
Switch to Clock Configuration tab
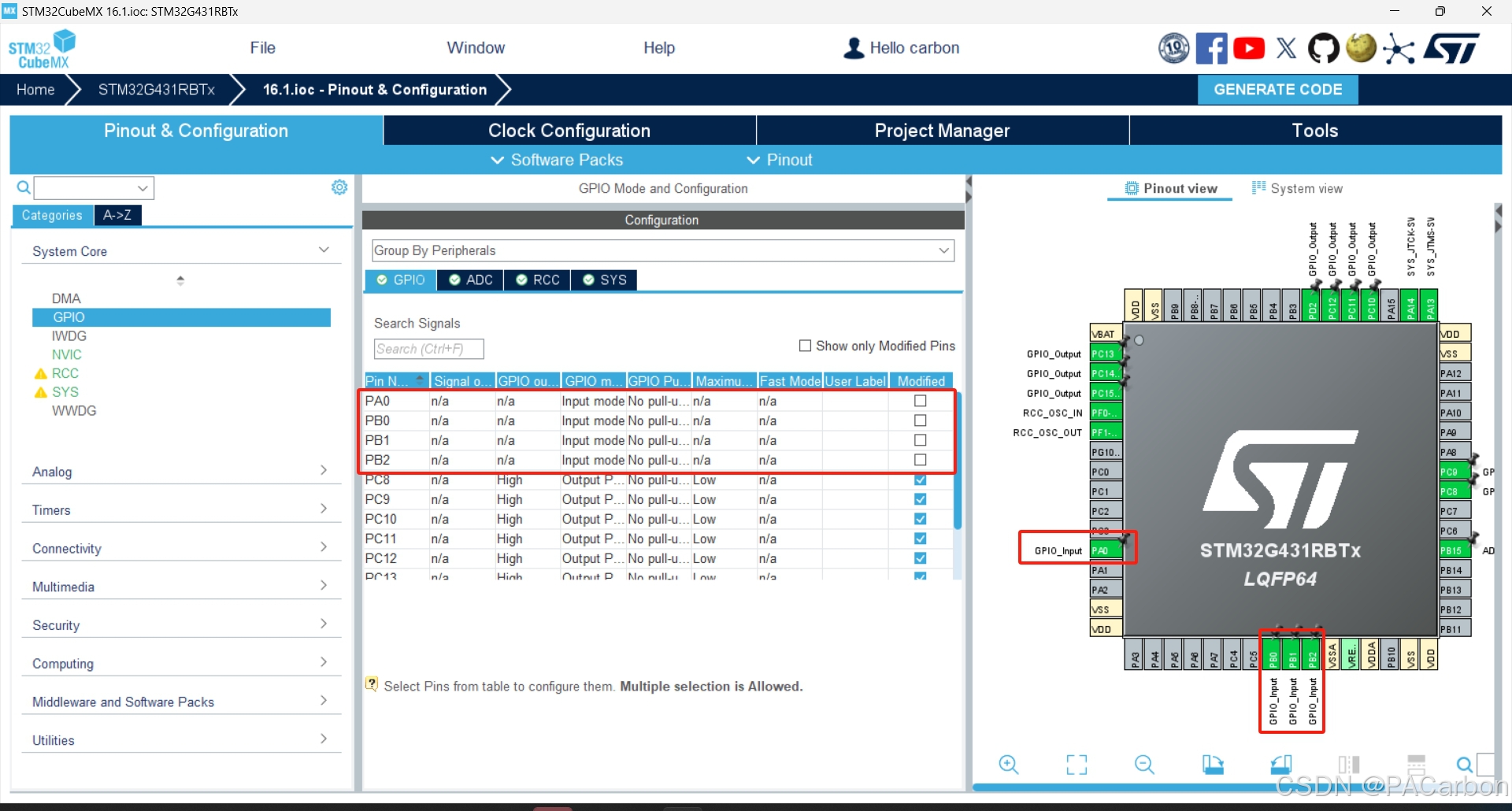(569, 131)
